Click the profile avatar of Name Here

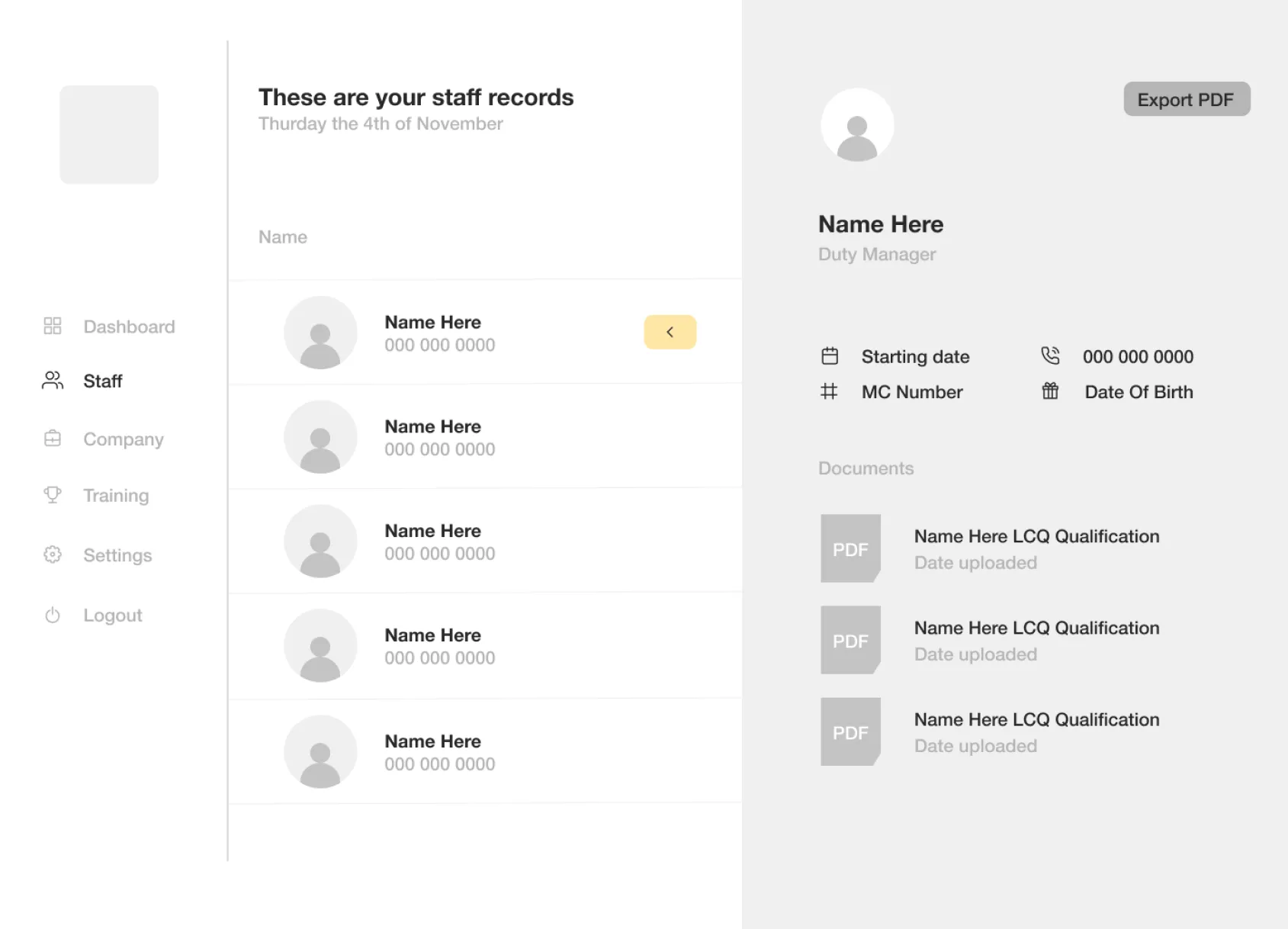857,125
